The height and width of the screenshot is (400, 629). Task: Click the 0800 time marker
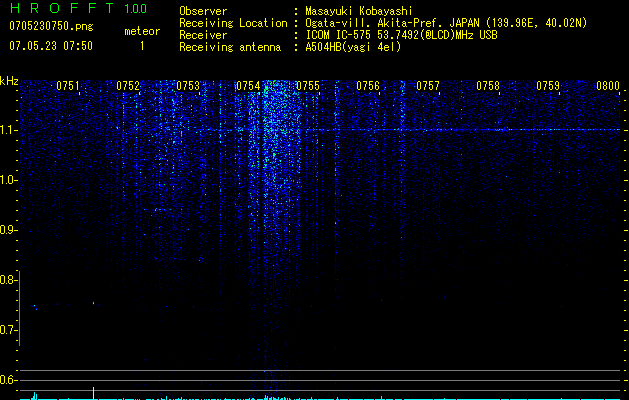click(x=608, y=86)
